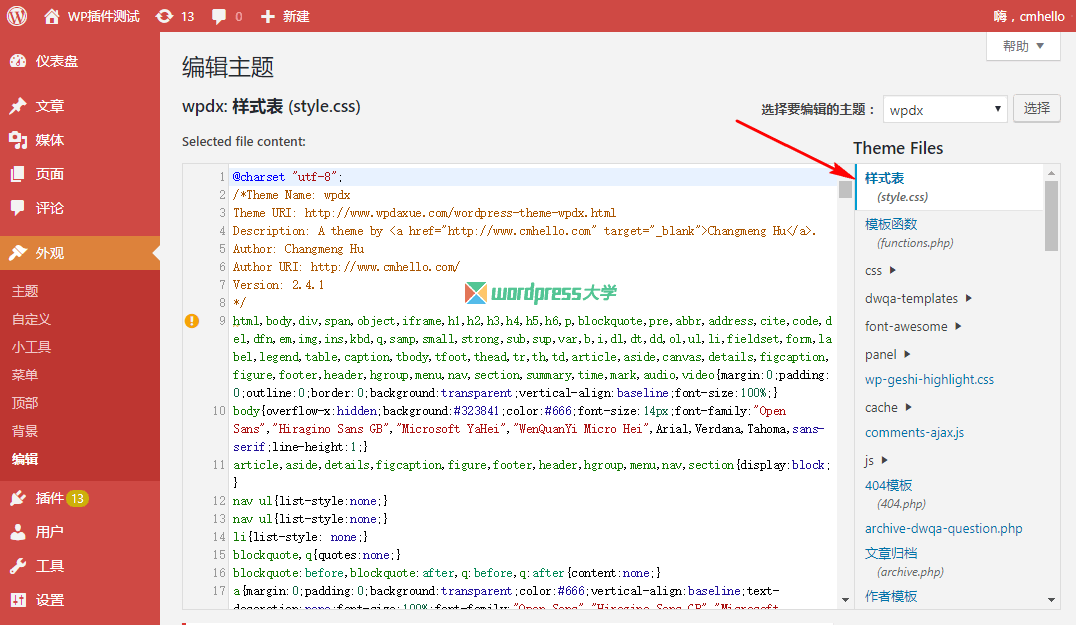Click the "blockquote,q{quotes:none;}" code line

(x=317, y=554)
